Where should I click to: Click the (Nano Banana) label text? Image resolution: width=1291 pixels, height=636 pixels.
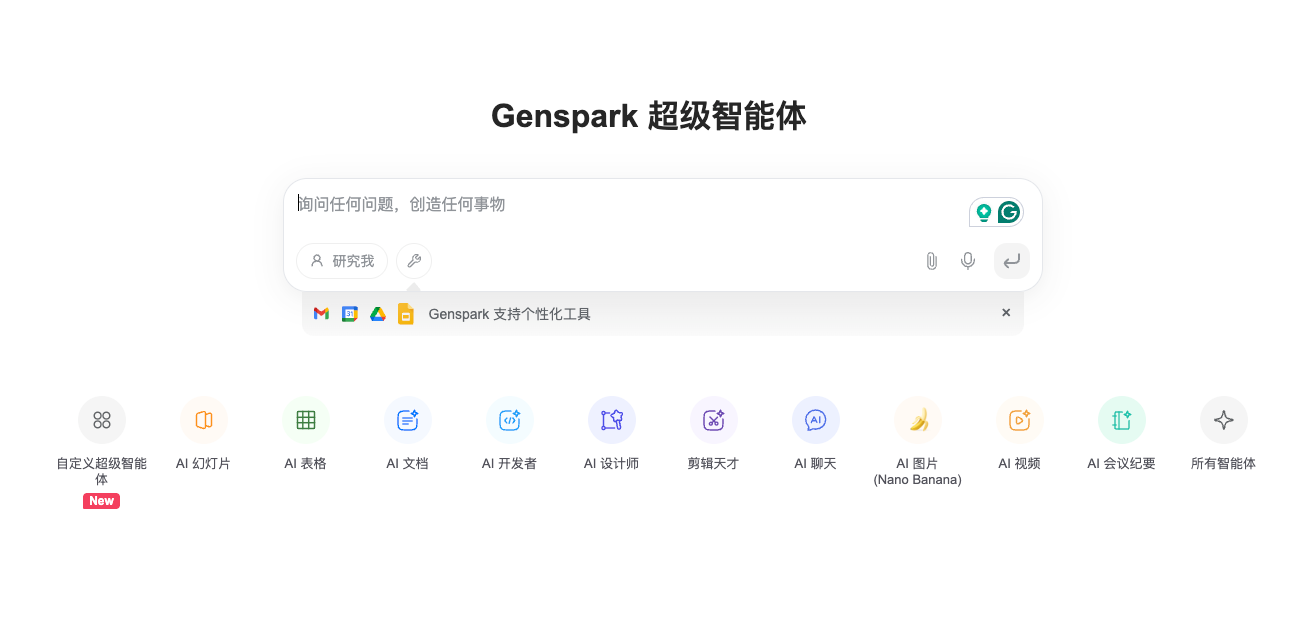[x=918, y=480]
